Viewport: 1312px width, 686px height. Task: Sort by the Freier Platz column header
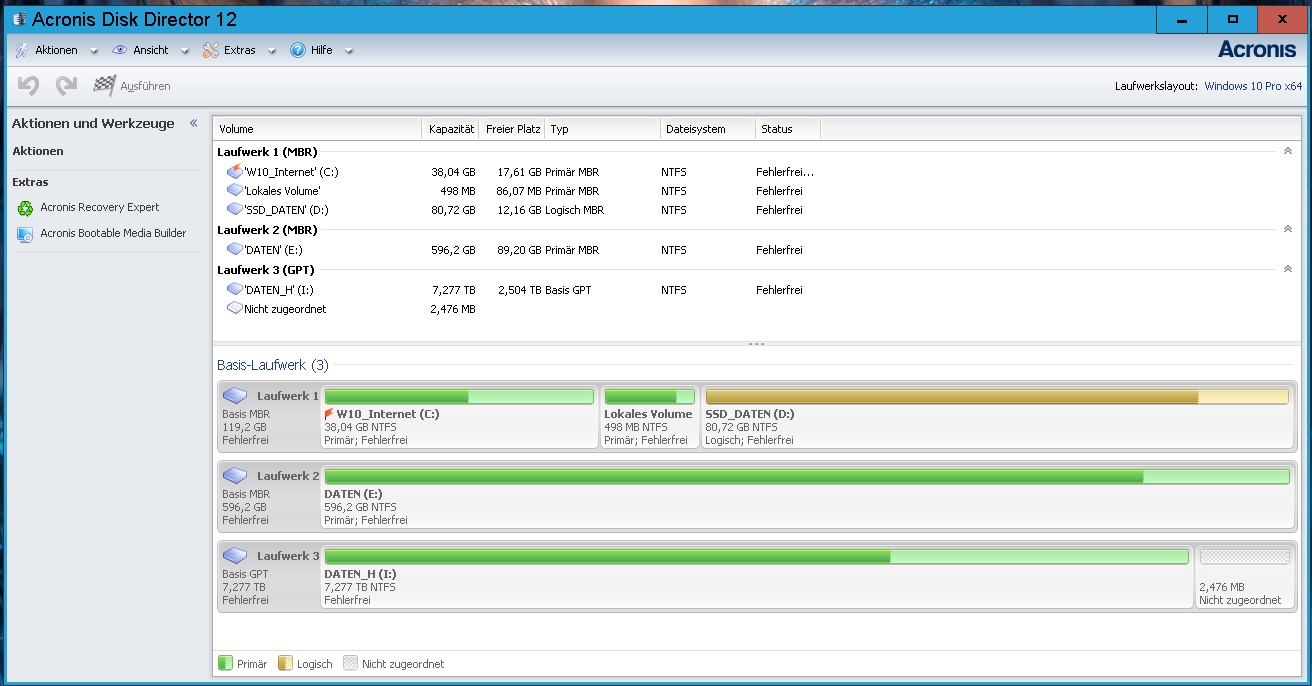(x=513, y=129)
